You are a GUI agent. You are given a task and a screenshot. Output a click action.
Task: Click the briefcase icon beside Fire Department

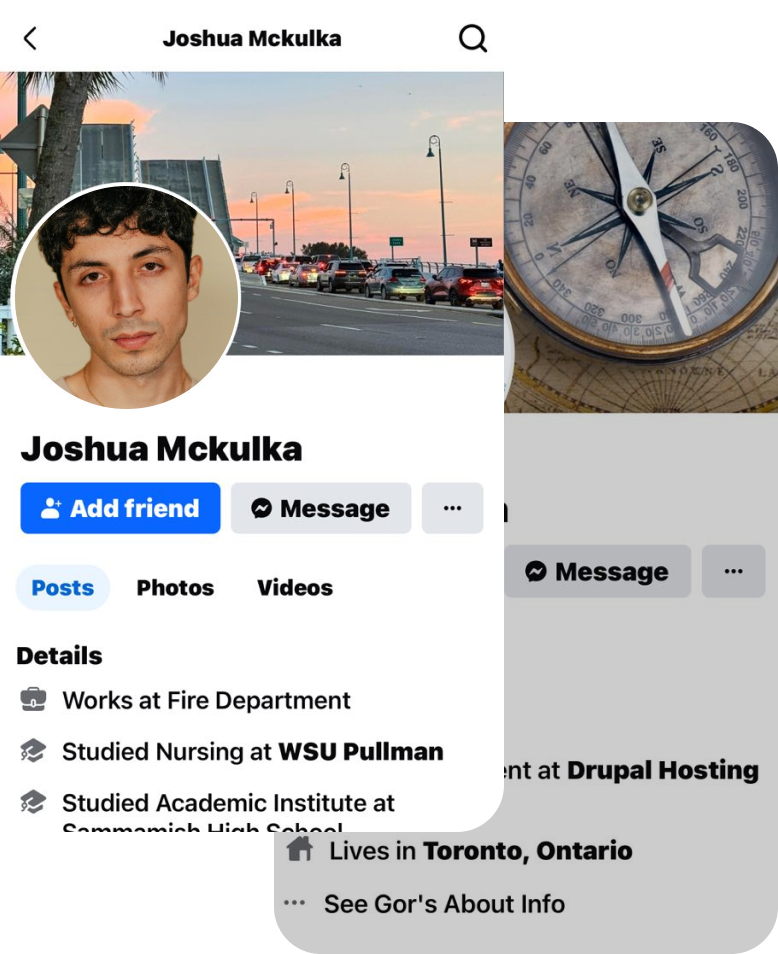pyautogui.click(x=33, y=700)
